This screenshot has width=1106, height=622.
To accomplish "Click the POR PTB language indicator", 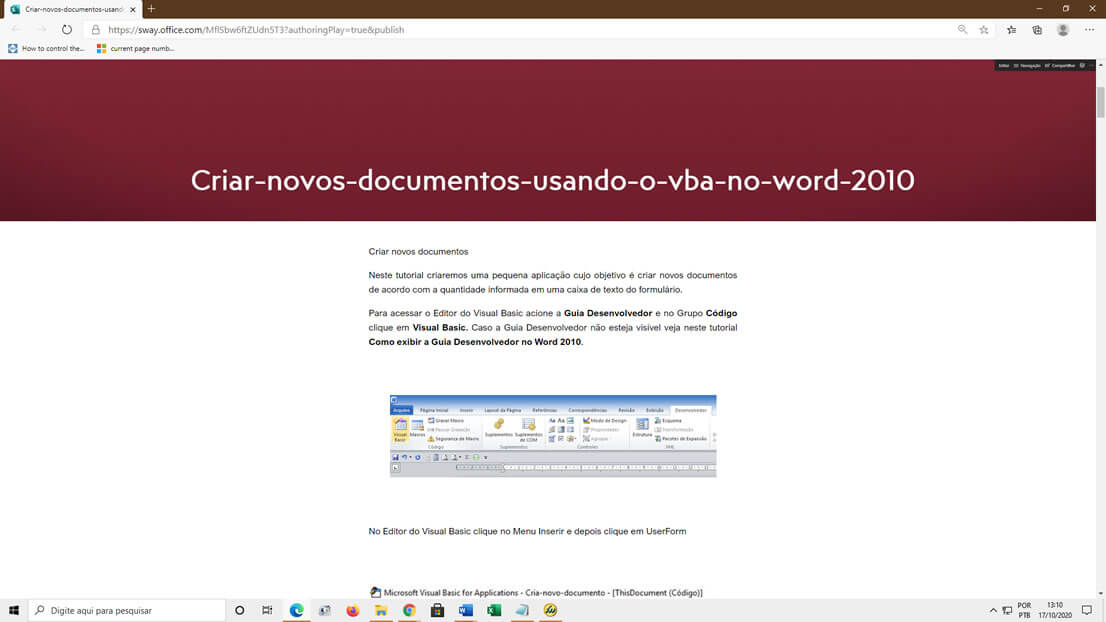I will tap(1024, 610).
